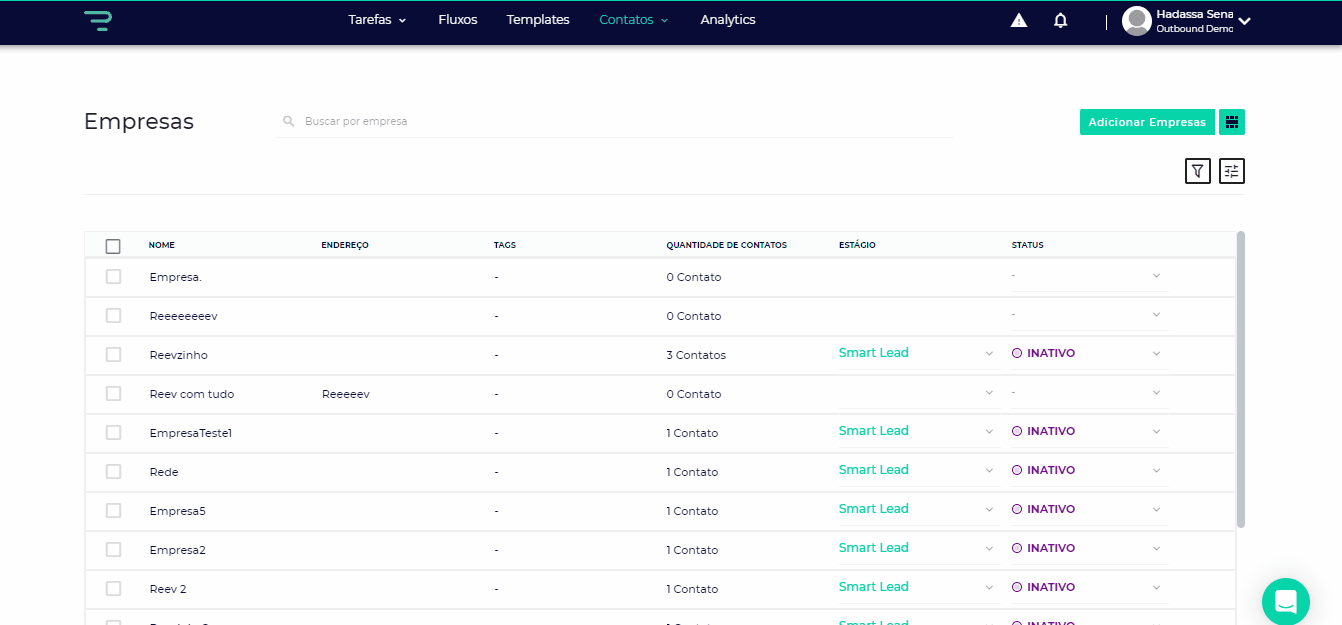Switch to grid view icon
This screenshot has height=625, width=1342.
pyautogui.click(x=1231, y=122)
